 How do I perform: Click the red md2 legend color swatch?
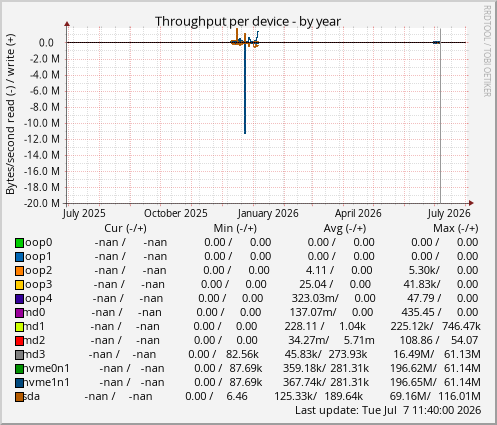click(x=19, y=341)
